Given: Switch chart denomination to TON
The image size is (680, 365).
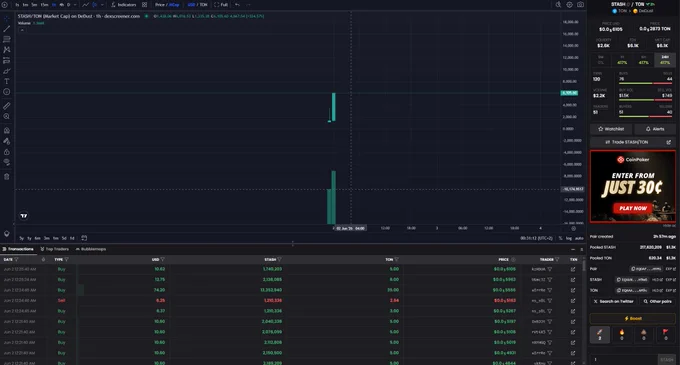Looking at the screenshot, I should click(x=203, y=5).
